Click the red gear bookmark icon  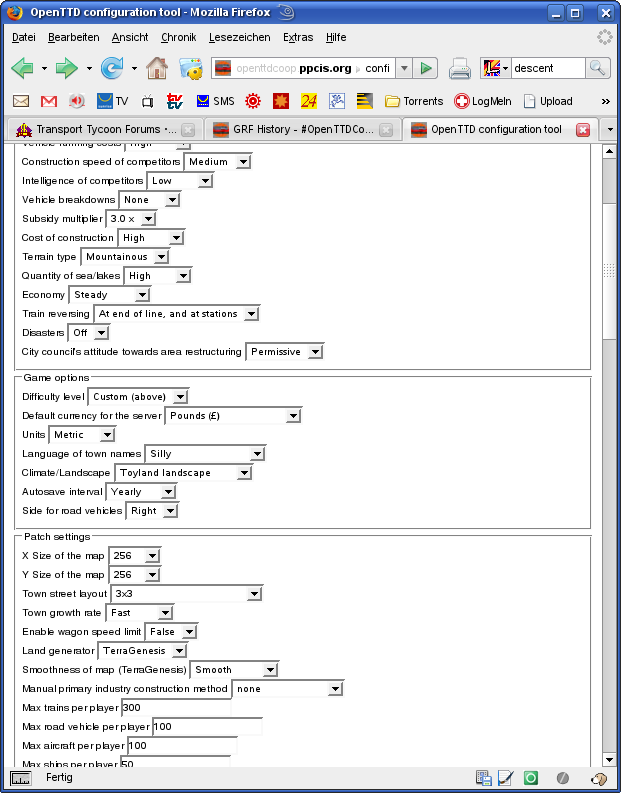click(253, 101)
